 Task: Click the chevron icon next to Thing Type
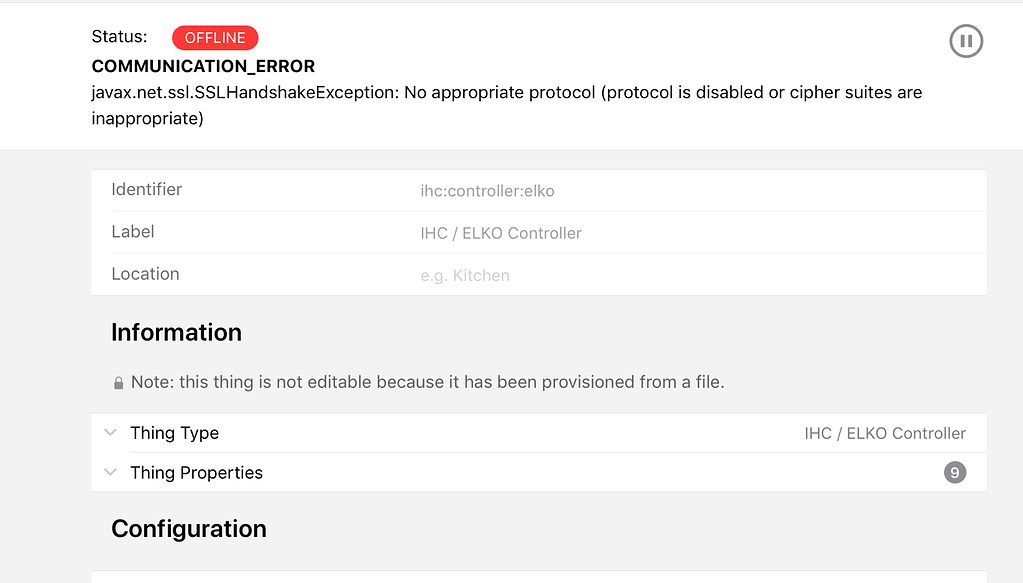[110, 432]
